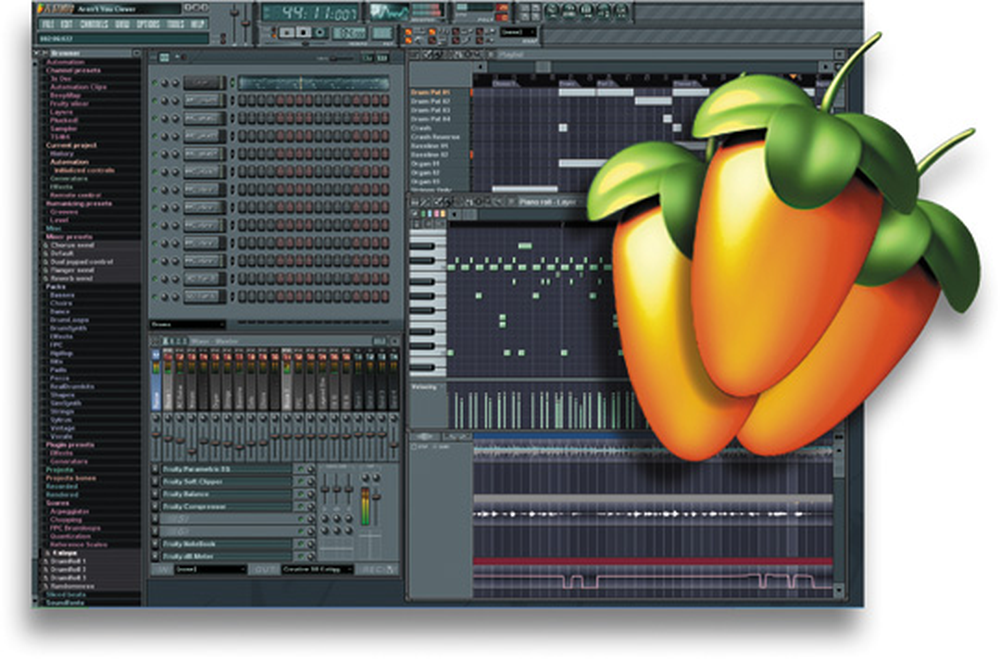Image resolution: width=1000 pixels, height=659 pixels.
Task: Click the Play button in transport
Action: pos(288,33)
